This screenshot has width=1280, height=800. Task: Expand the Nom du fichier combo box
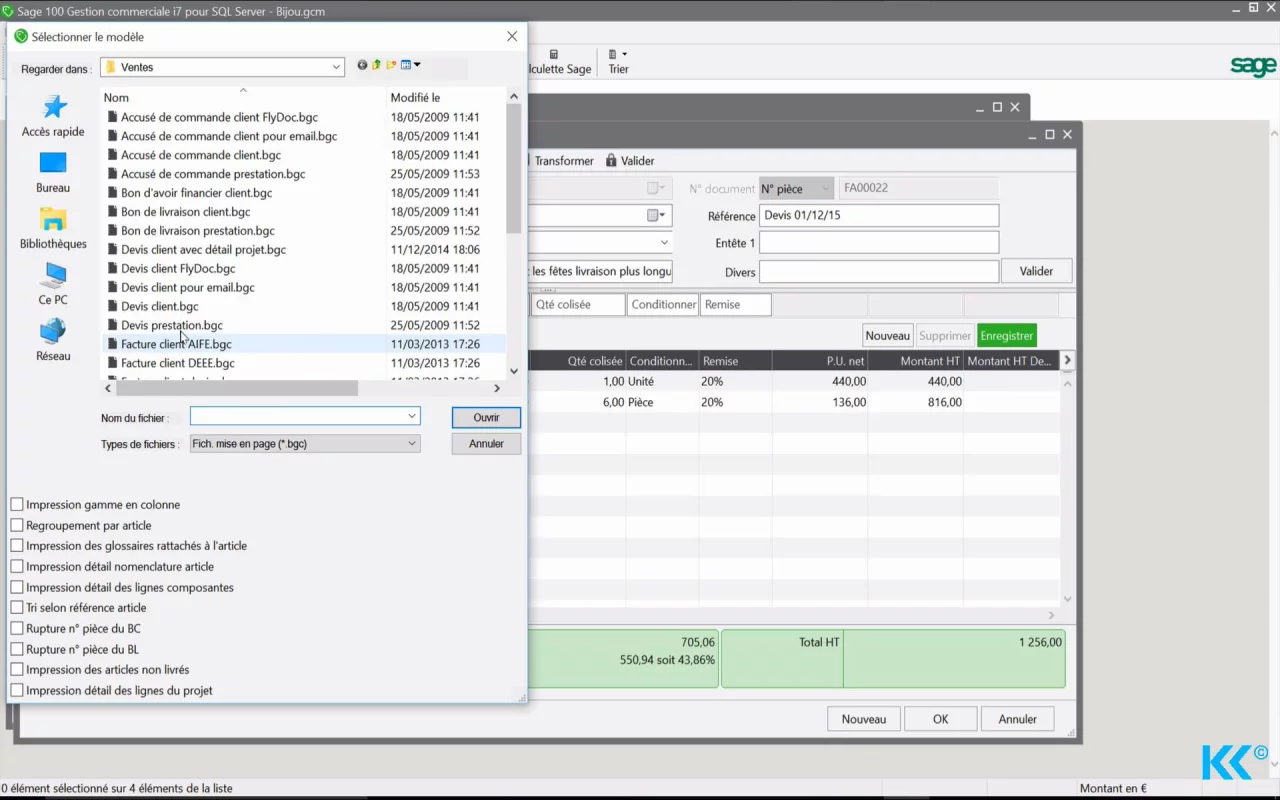[412, 415]
